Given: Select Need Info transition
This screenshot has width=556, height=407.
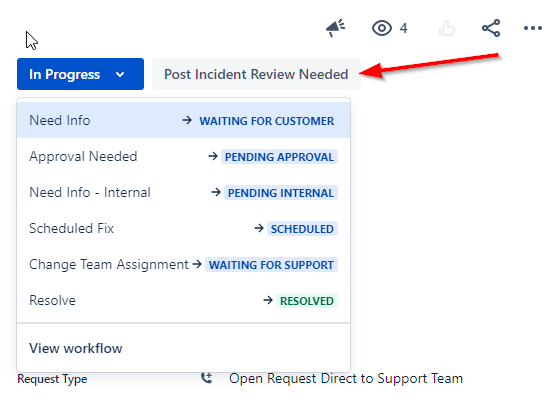Looking at the screenshot, I should click(184, 121).
